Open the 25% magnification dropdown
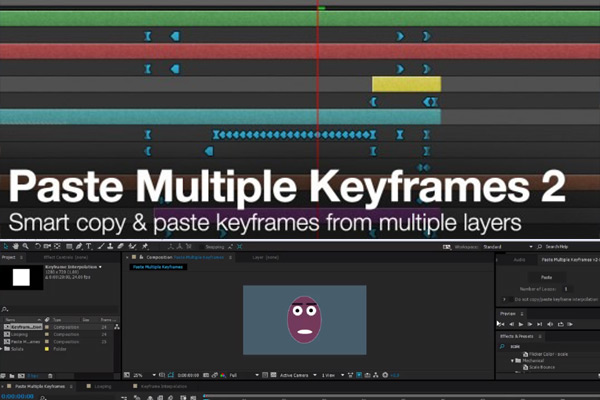 (145, 375)
